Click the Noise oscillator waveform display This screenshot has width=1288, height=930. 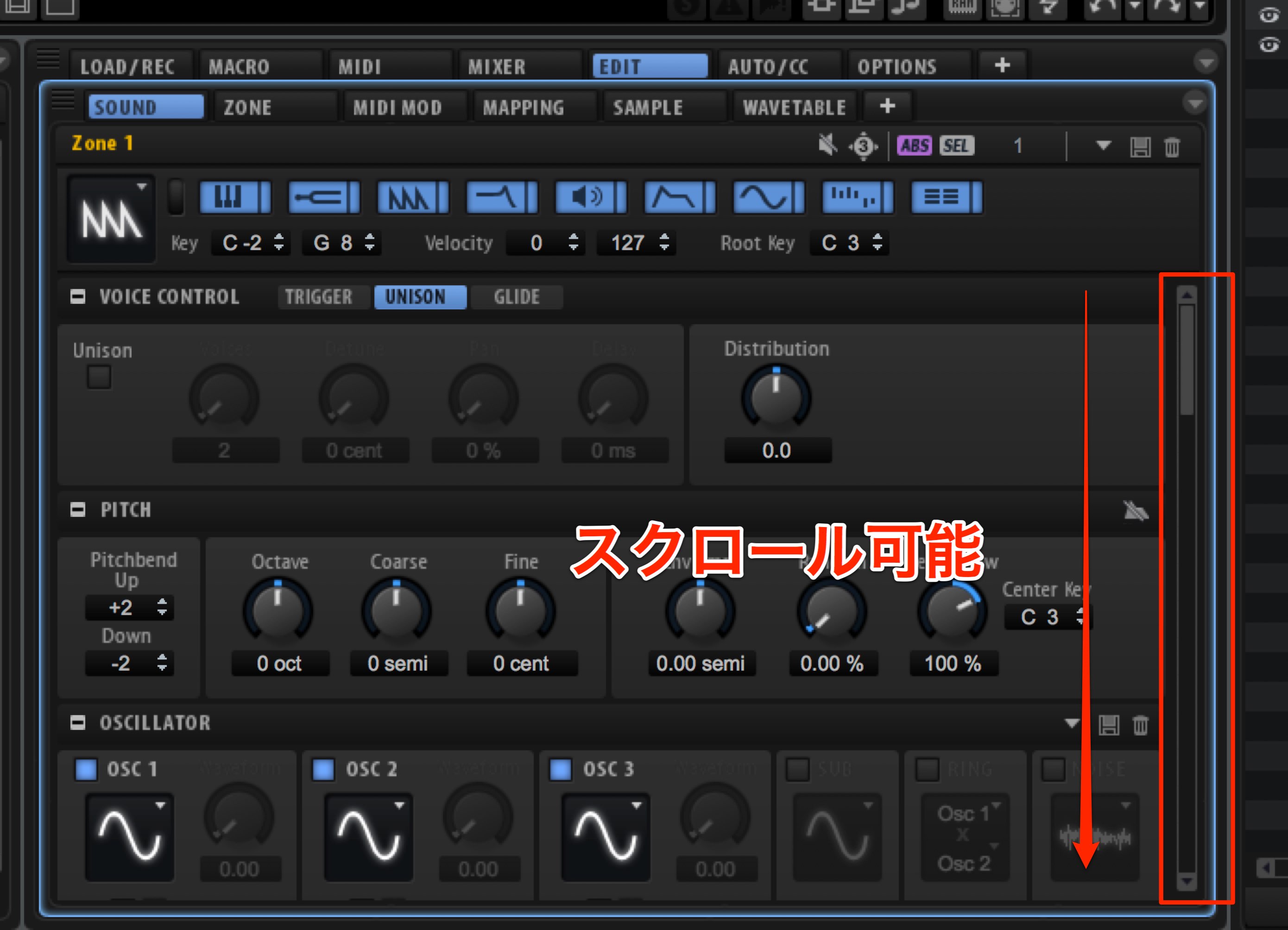(1095, 837)
